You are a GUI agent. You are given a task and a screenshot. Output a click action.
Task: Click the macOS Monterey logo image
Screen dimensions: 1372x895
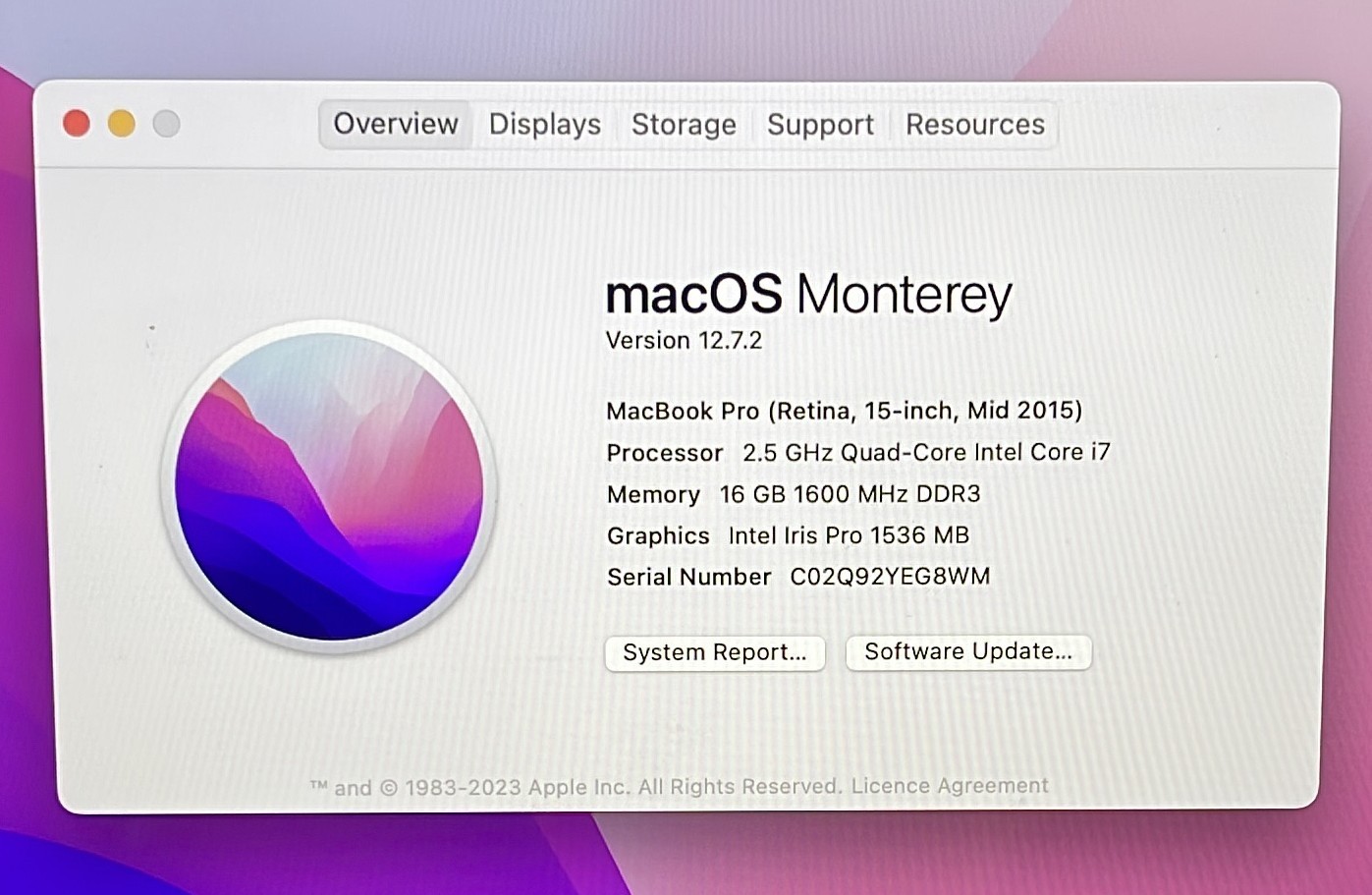pos(329,486)
